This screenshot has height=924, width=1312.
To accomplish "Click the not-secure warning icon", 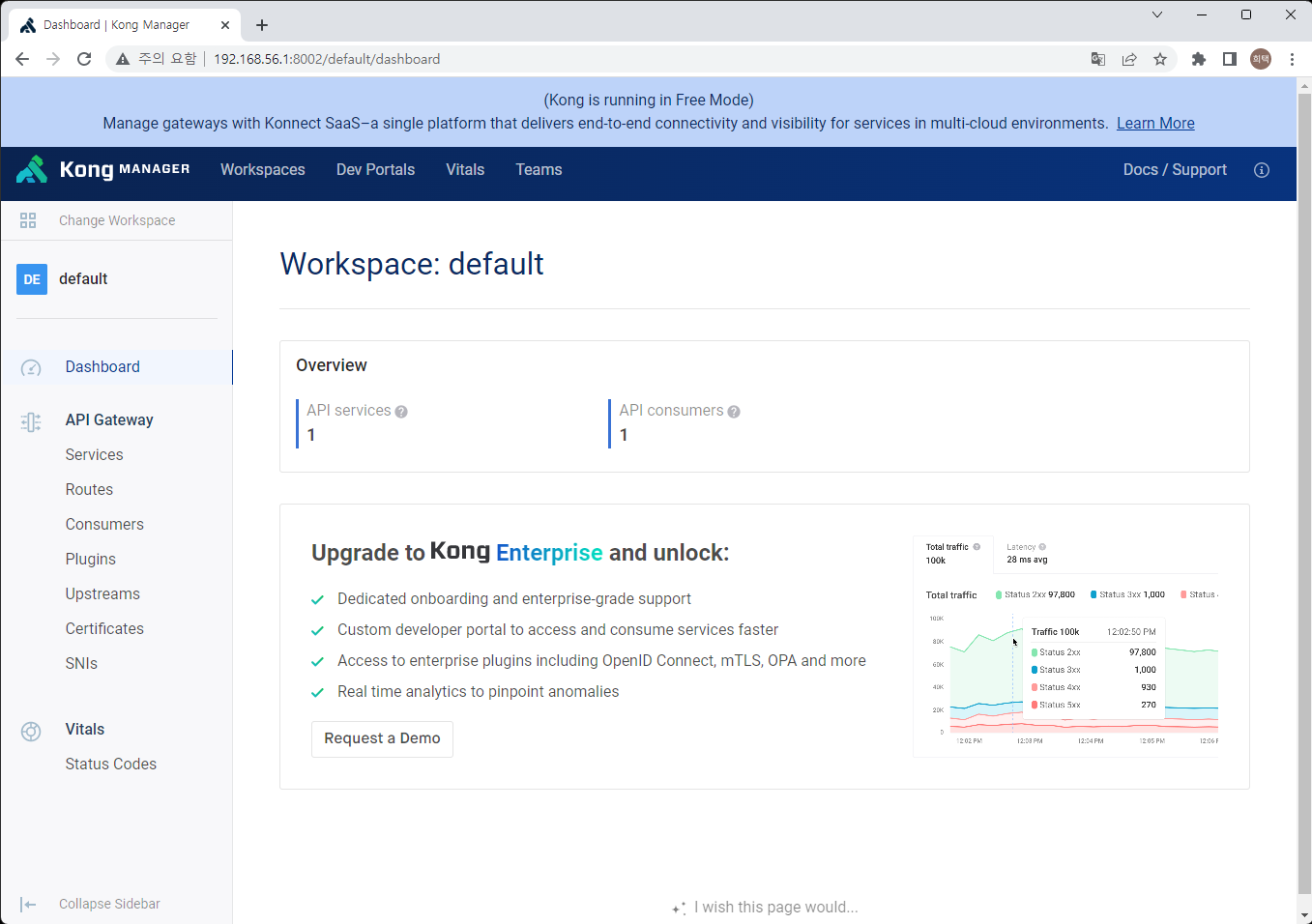I will 123,59.
